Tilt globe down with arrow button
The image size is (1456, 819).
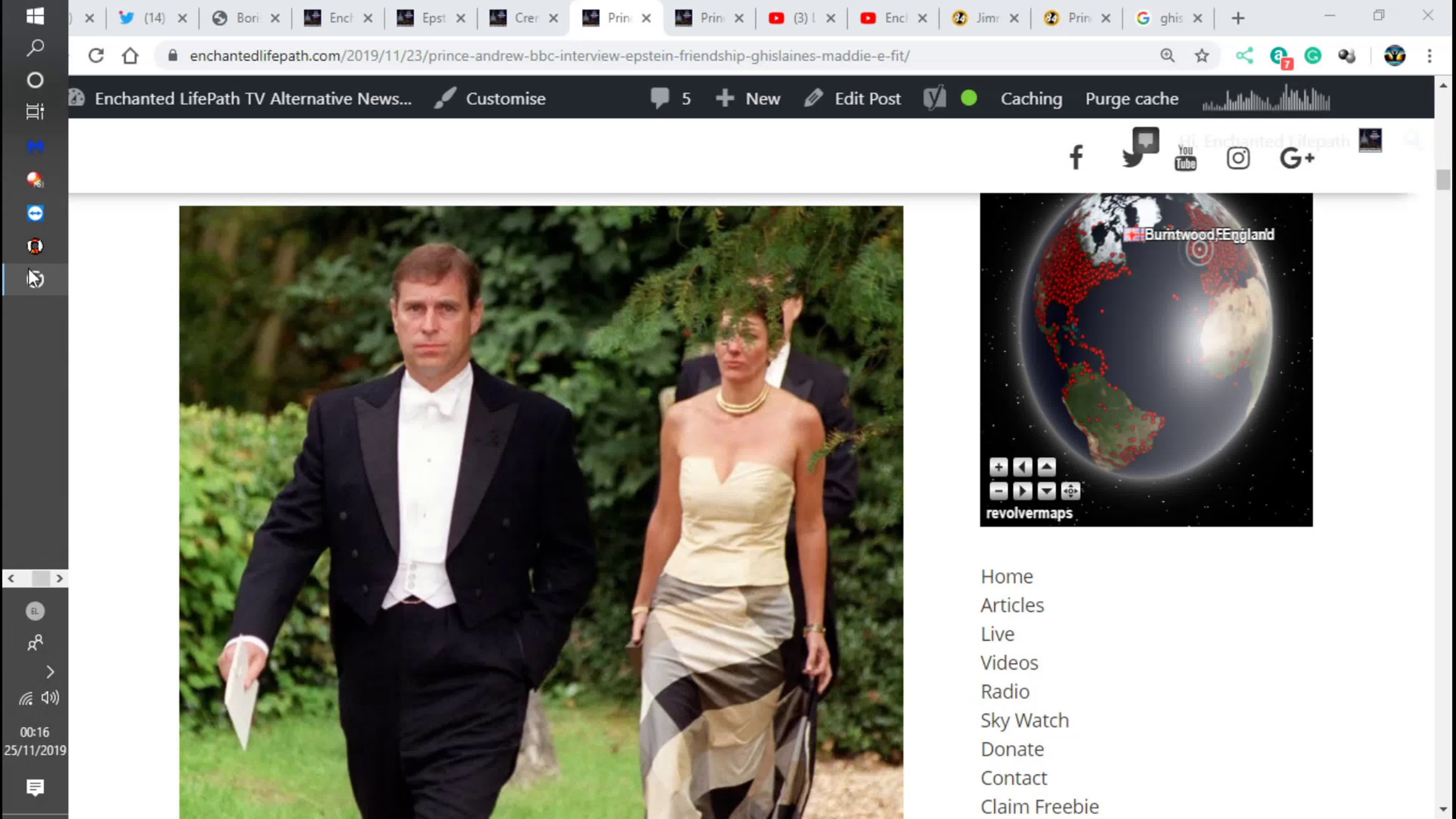pyautogui.click(x=1047, y=491)
